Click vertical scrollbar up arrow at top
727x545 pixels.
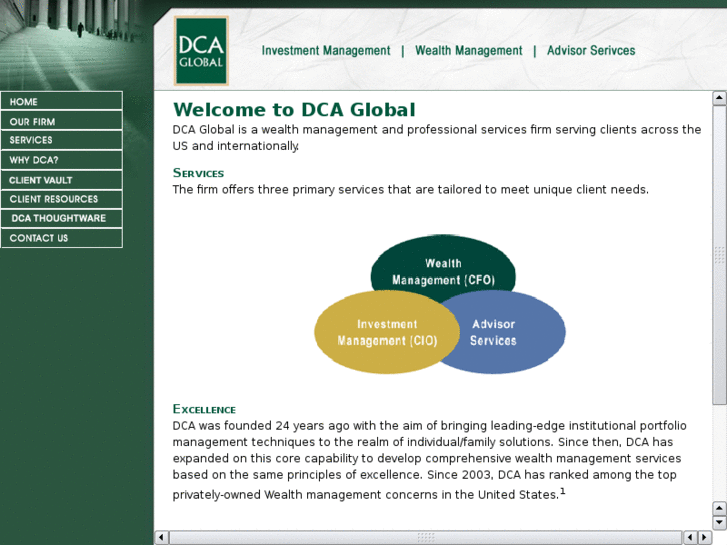tap(719, 98)
